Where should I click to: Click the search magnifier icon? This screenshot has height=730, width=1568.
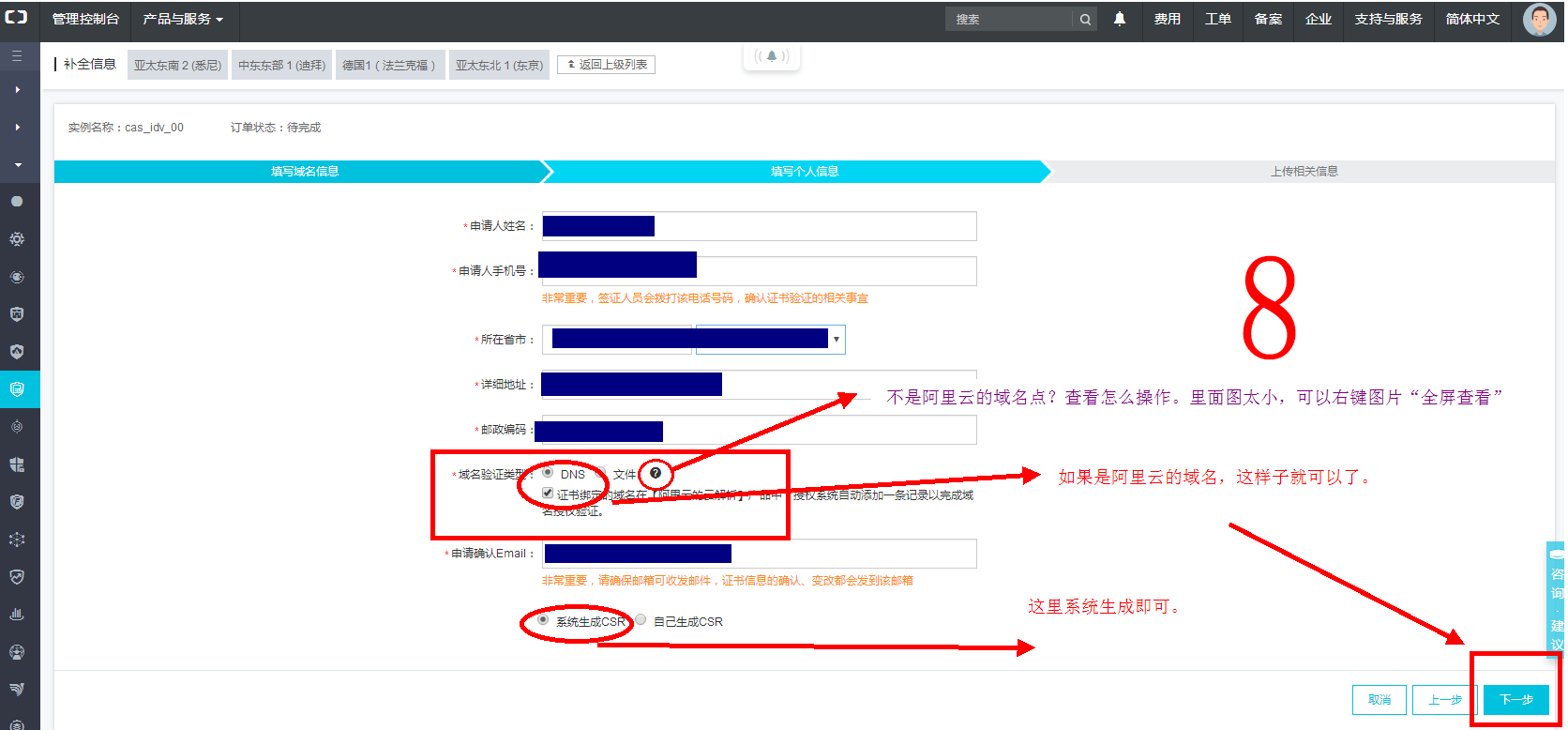1085,20
